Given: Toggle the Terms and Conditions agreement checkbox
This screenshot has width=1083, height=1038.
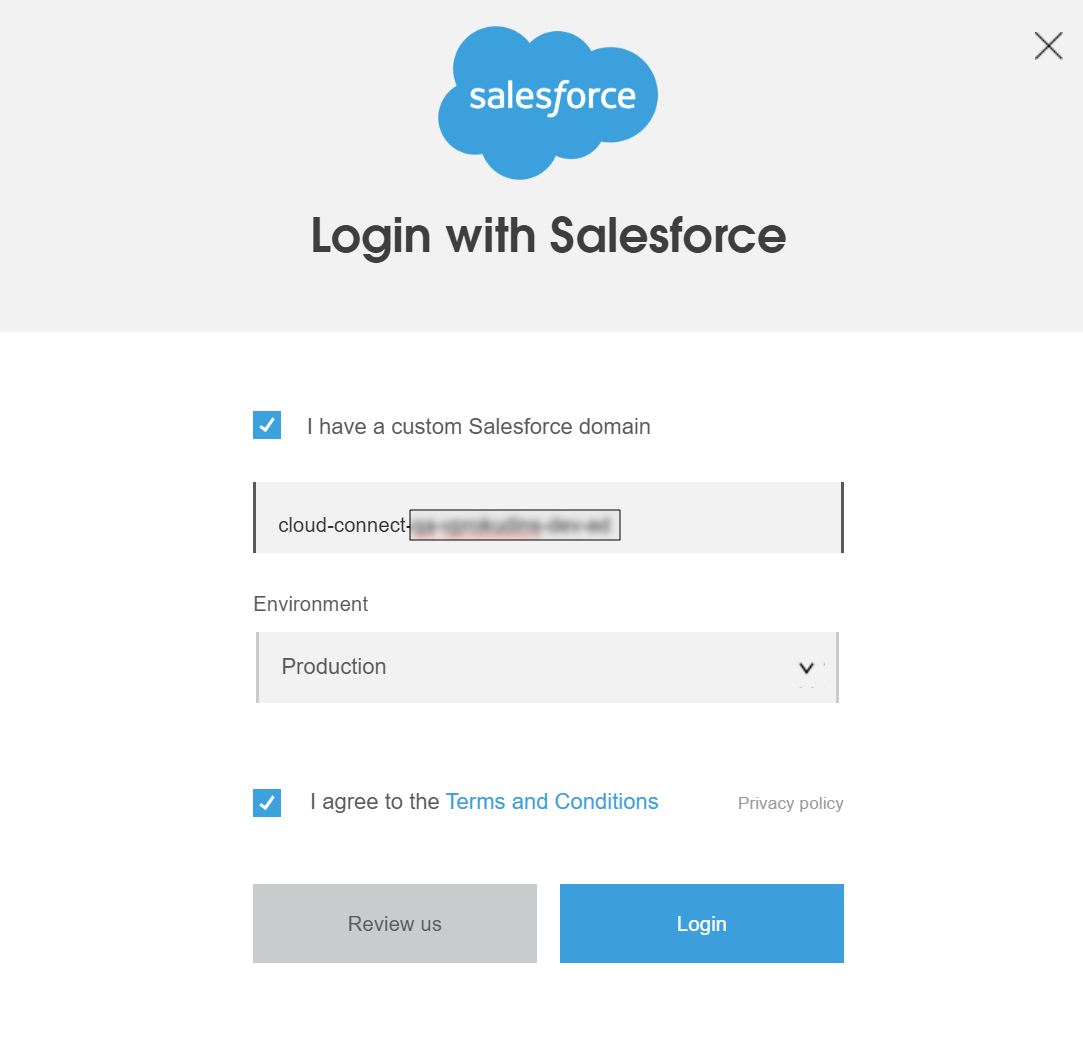Looking at the screenshot, I should (267, 802).
